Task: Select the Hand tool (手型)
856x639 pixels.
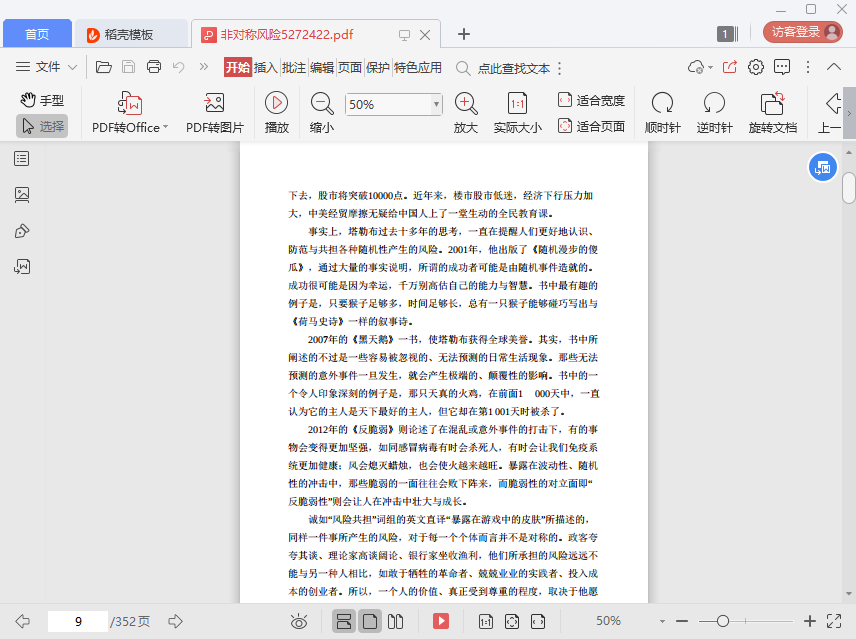Action: tap(42, 100)
